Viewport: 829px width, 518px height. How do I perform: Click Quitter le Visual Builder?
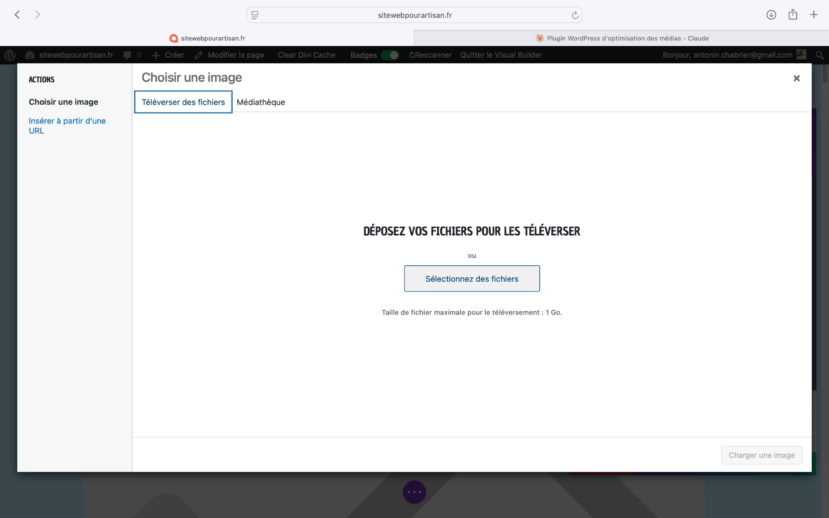[500, 55]
